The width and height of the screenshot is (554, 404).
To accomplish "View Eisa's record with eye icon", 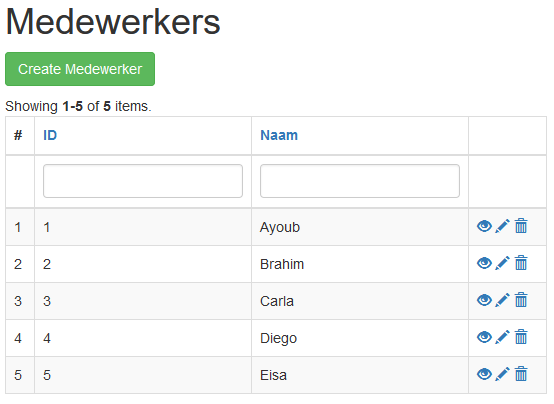I will (x=484, y=374).
